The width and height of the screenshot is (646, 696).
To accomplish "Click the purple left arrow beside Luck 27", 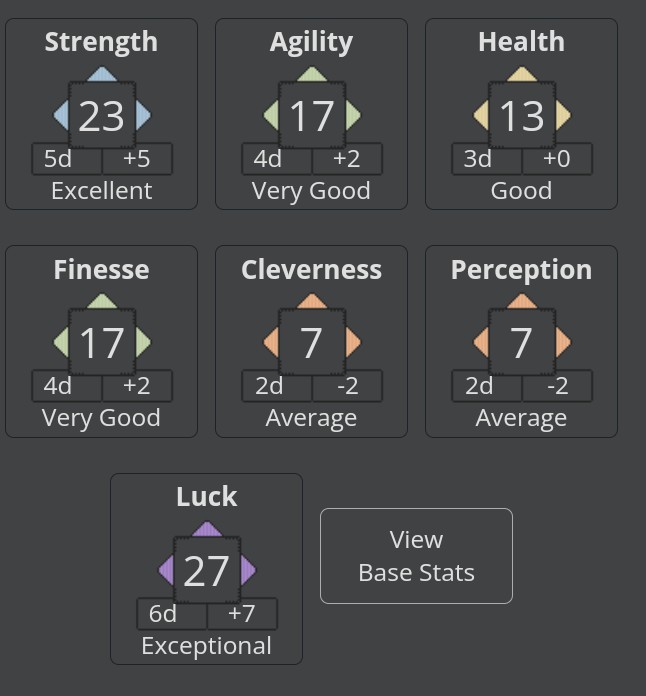I will [166, 570].
